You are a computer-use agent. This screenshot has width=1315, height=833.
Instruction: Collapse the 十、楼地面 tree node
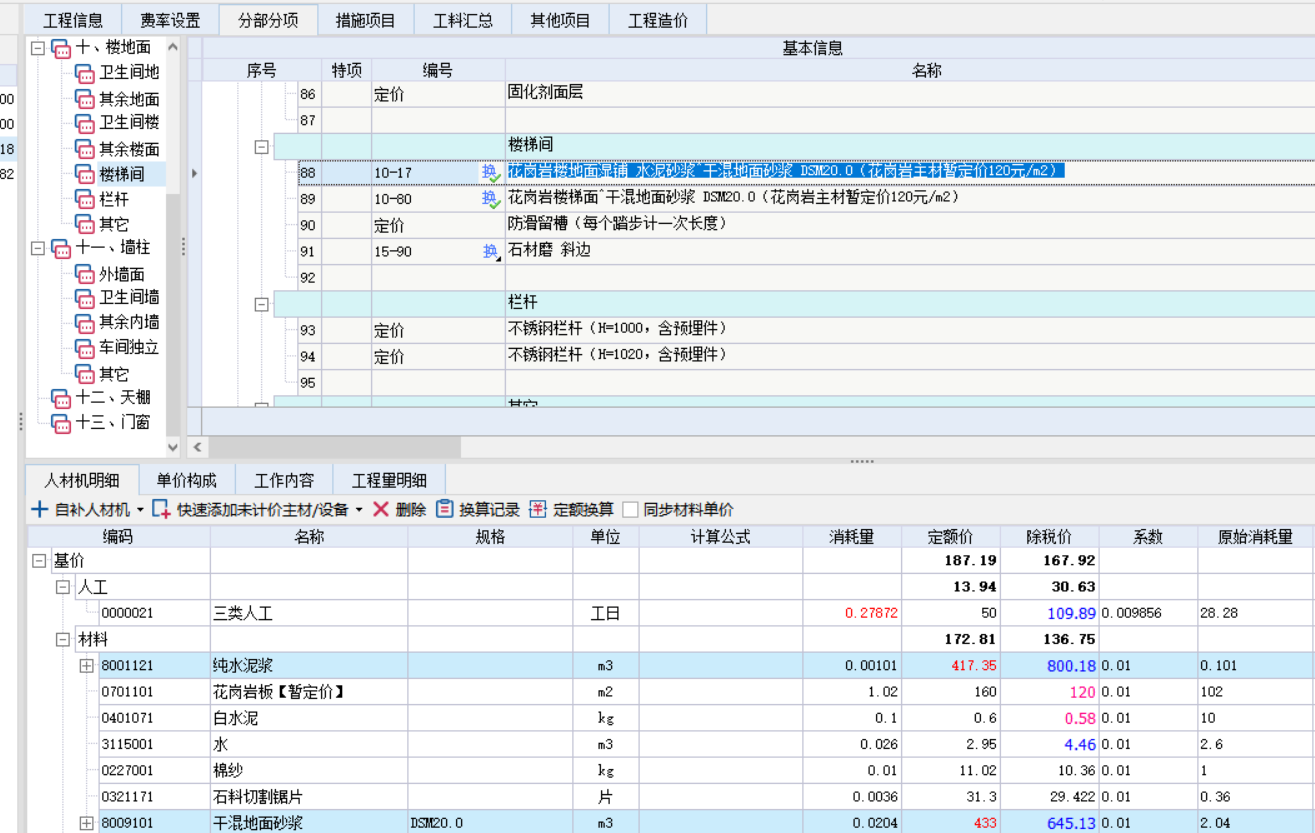tap(38, 48)
